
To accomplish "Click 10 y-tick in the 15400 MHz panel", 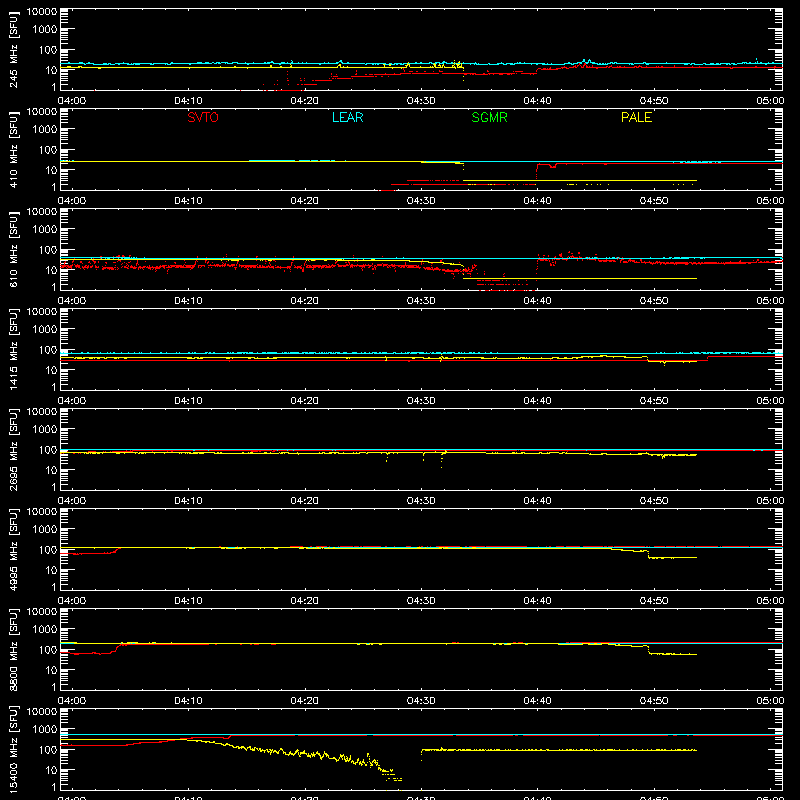I will [x=51, y=770].
